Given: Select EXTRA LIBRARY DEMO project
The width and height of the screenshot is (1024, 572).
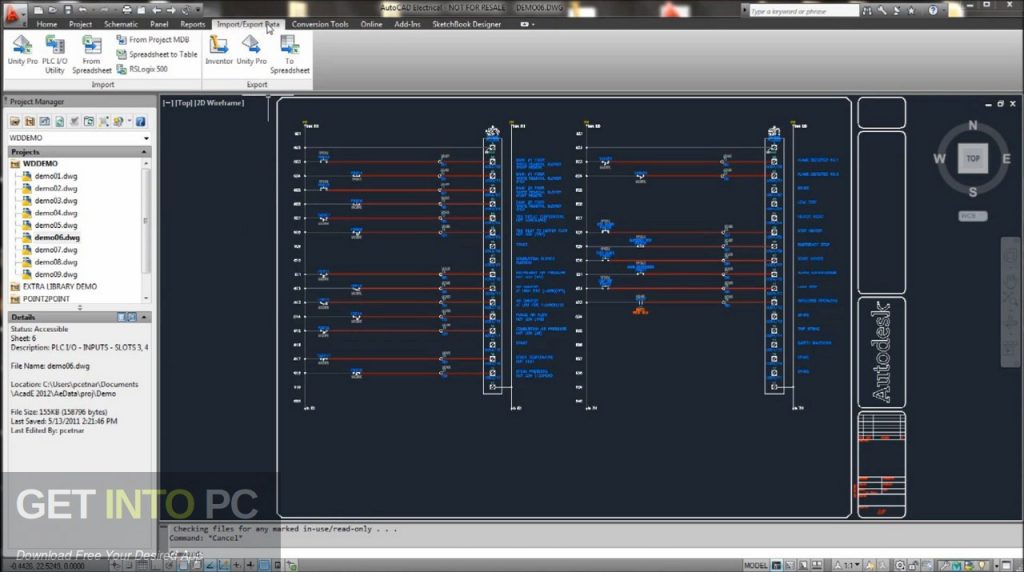Looking at the screenshot, I should click(59, 287).
